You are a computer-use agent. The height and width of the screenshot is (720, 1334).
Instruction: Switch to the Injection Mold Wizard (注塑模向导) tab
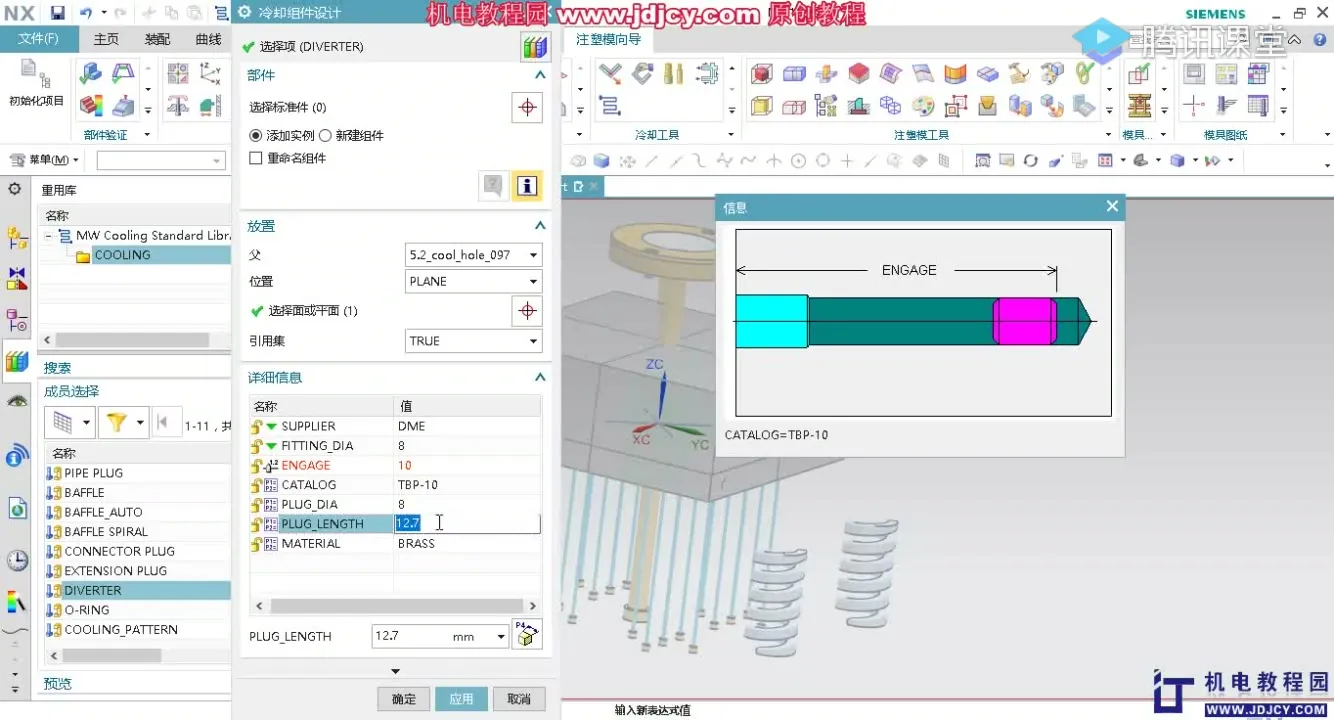(608, 40)
